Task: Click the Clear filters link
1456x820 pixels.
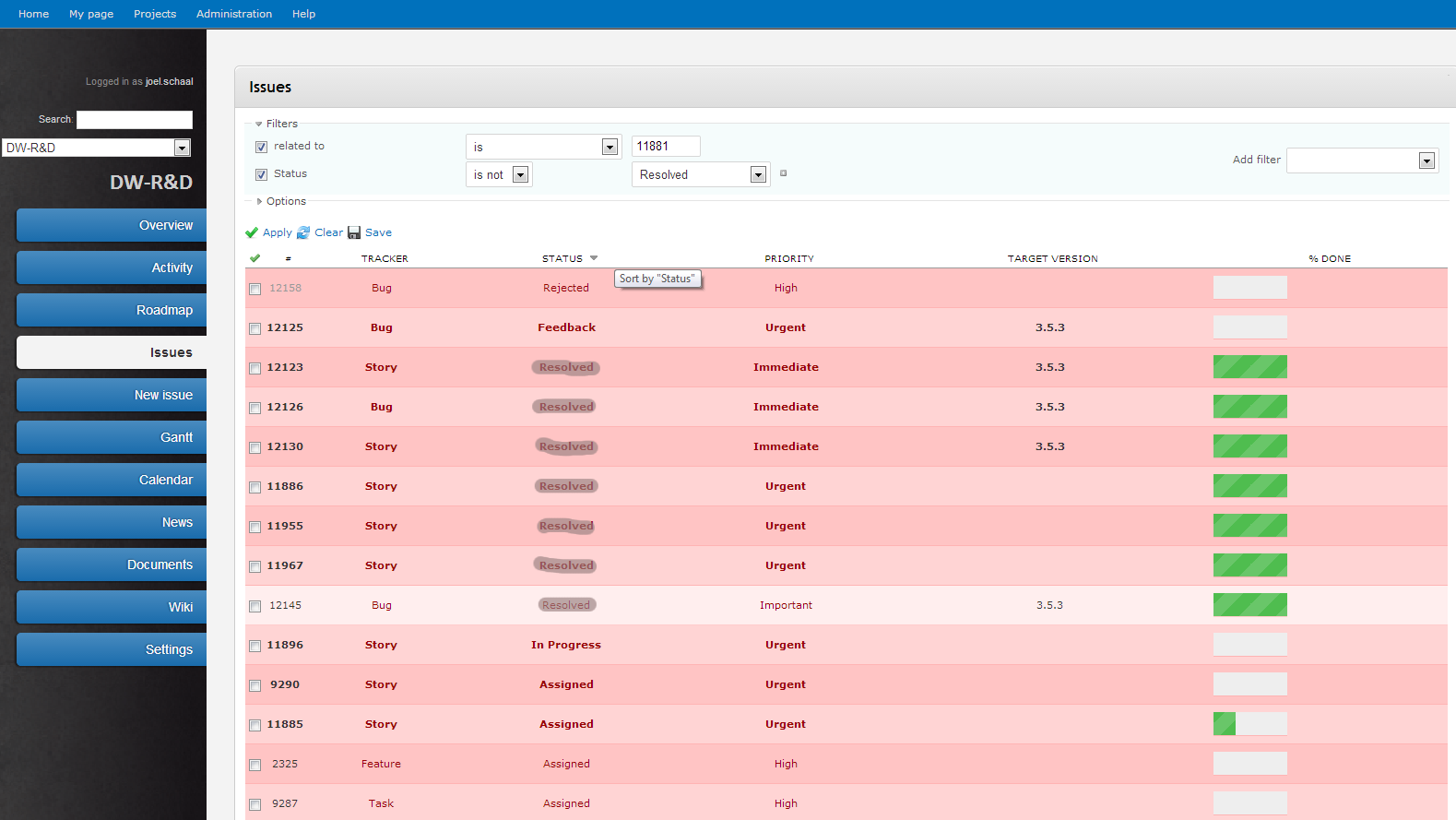Action: tap(328, 232)
